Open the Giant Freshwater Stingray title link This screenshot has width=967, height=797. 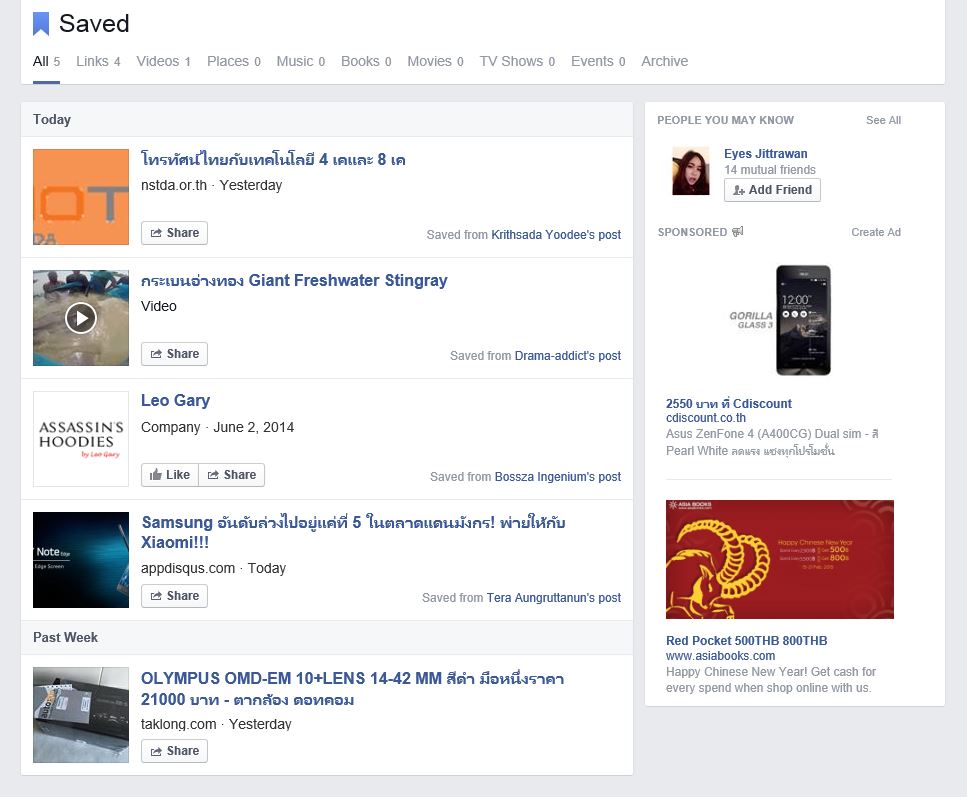click(294, 280)
